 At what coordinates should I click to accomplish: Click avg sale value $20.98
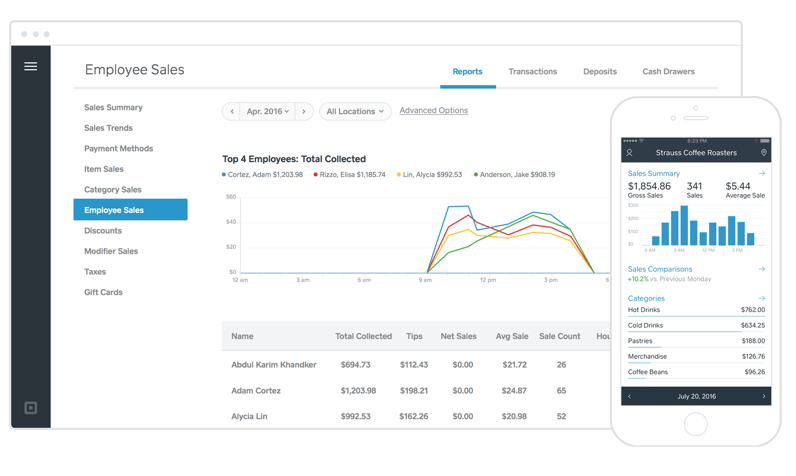pyautogui.click(x=514, y=417)
